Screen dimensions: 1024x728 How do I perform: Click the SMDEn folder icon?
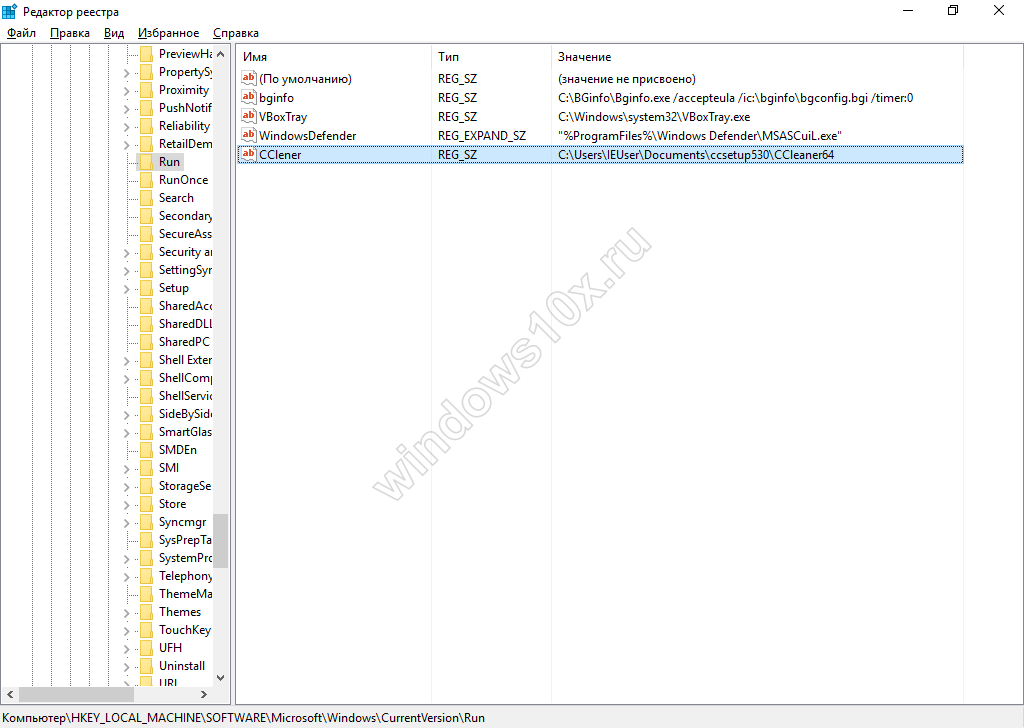pos(146,449)
